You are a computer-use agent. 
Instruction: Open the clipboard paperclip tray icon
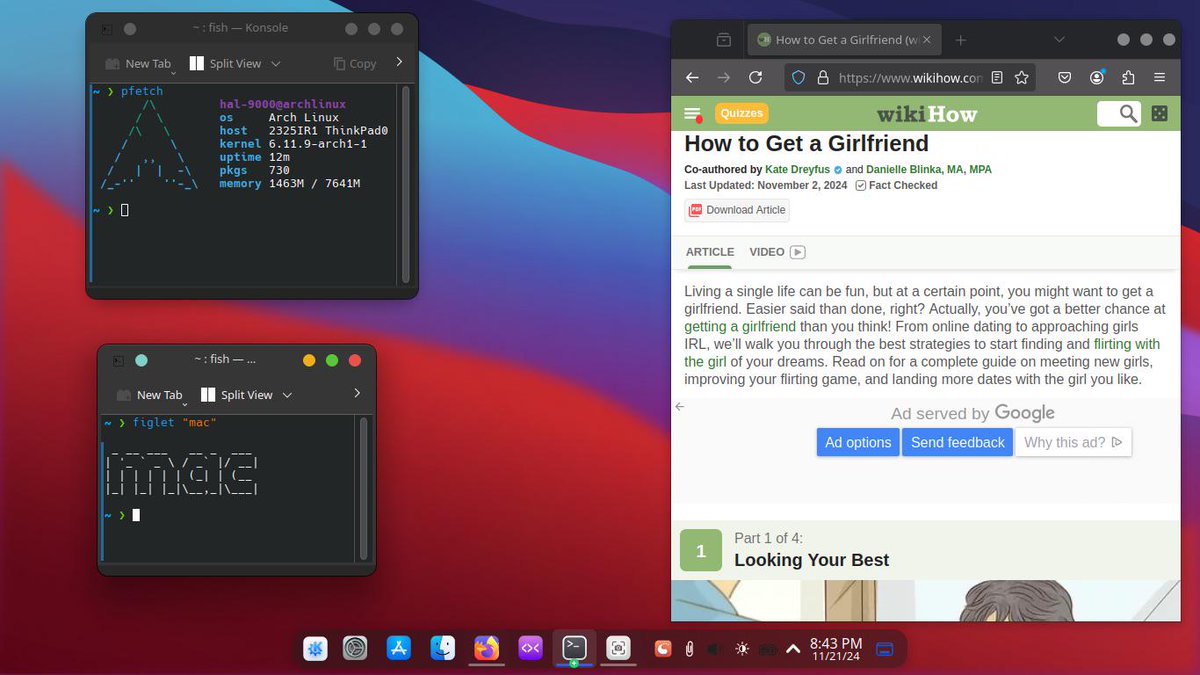coord(689,649)
